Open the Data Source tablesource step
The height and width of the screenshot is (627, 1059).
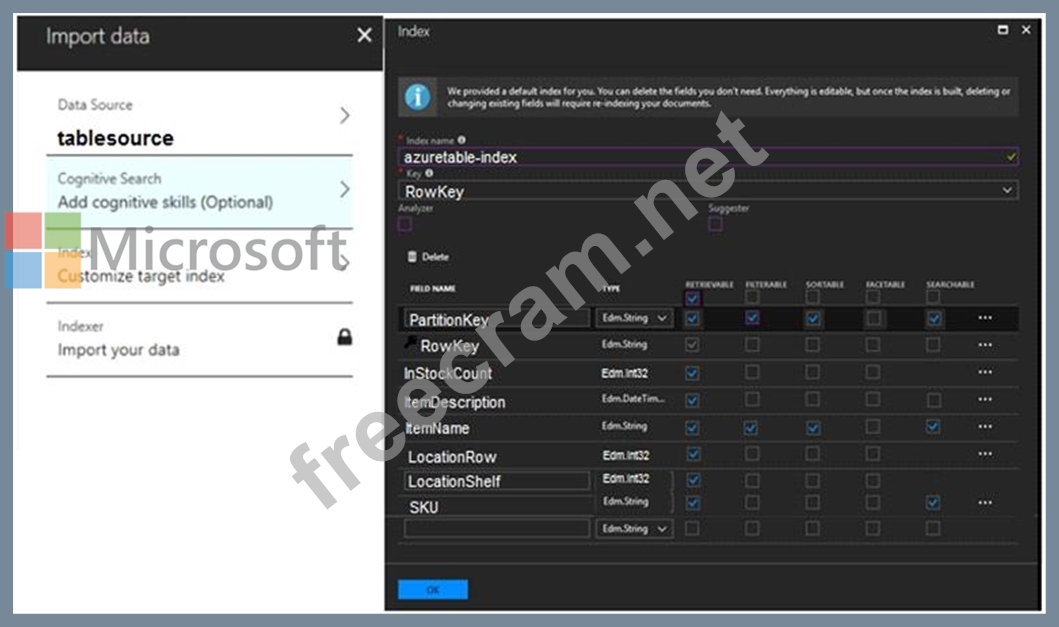coord(200,123)
